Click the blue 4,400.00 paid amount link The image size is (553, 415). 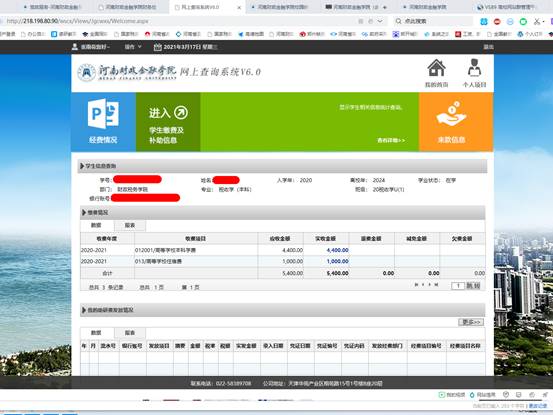coord(338,250)
